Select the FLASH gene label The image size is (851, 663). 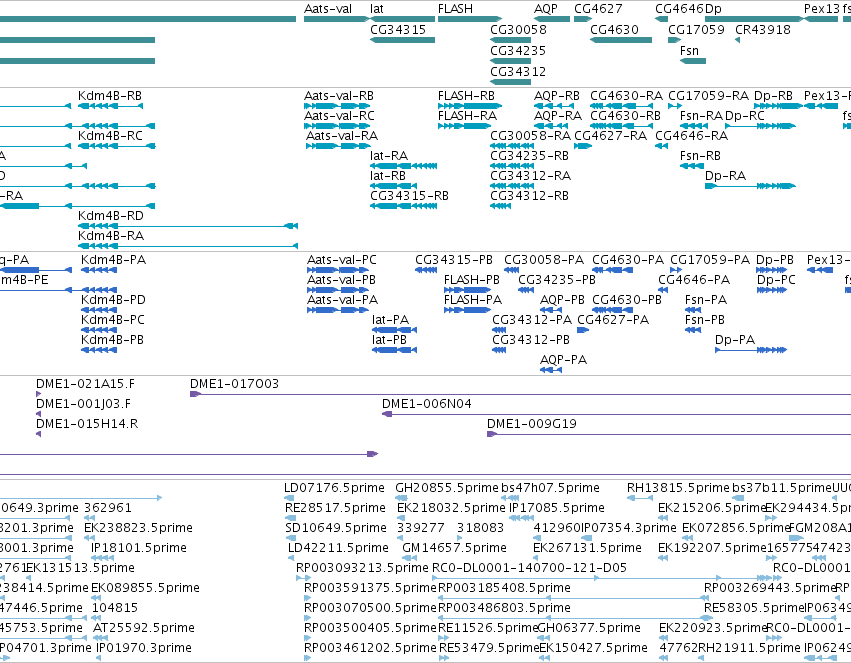pos(455,9)
